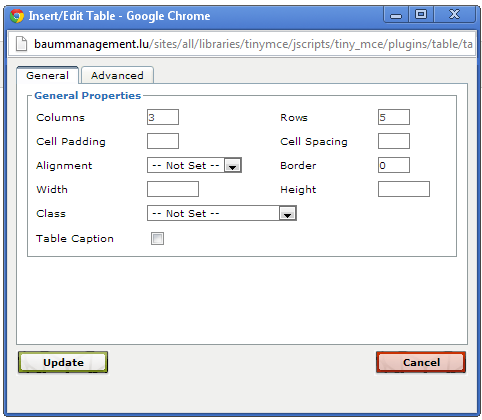Viewport: 482px width, 420px height.
Task: Minimize the Insert/Edit Table window
Action: pos(396,15)
